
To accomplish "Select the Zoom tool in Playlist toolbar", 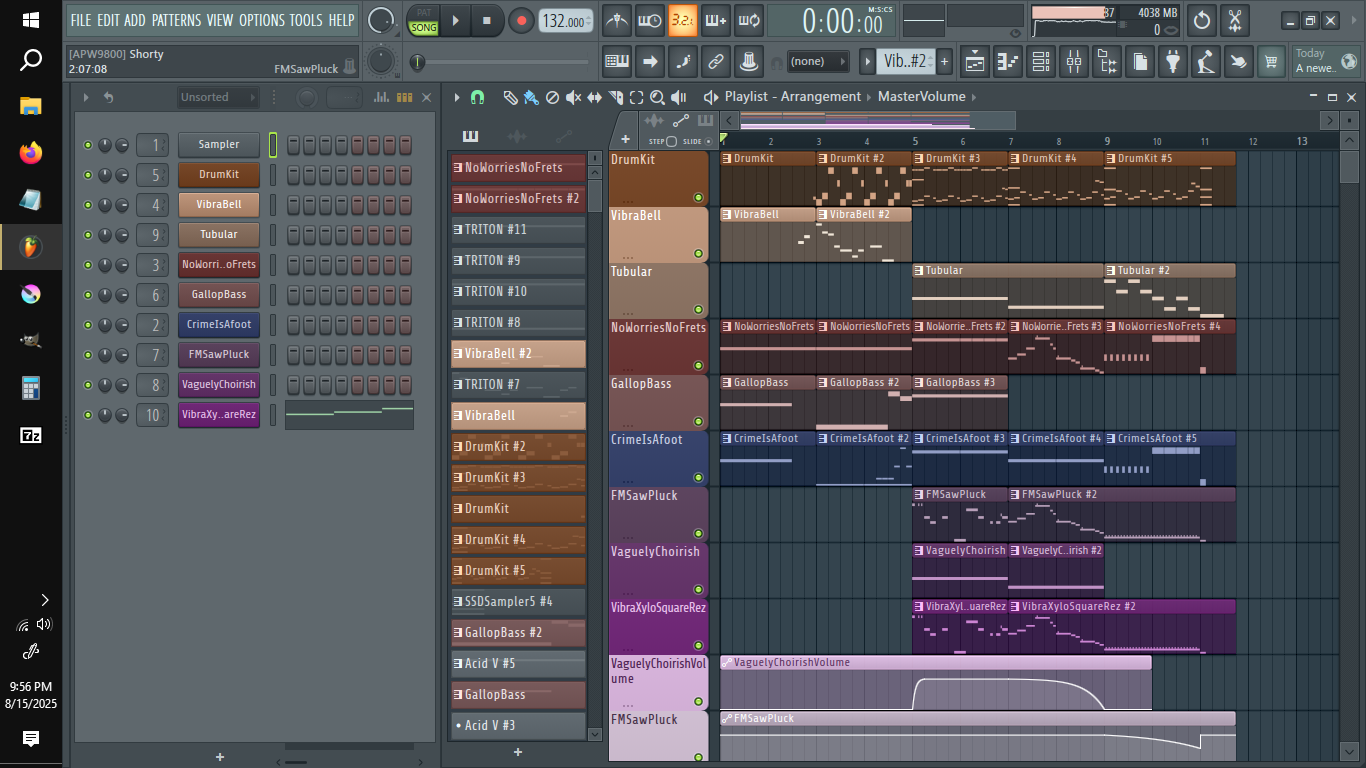I will click(x=657, y=97).
